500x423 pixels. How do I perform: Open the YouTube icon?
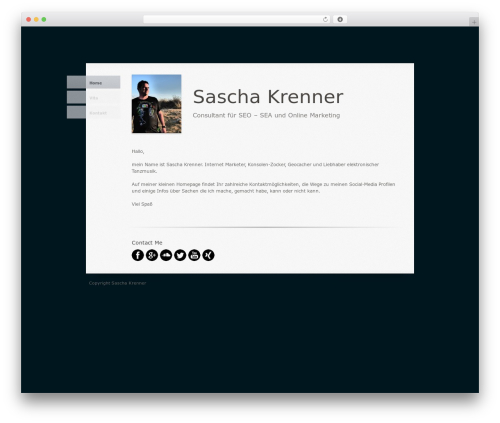pos(194,255)
